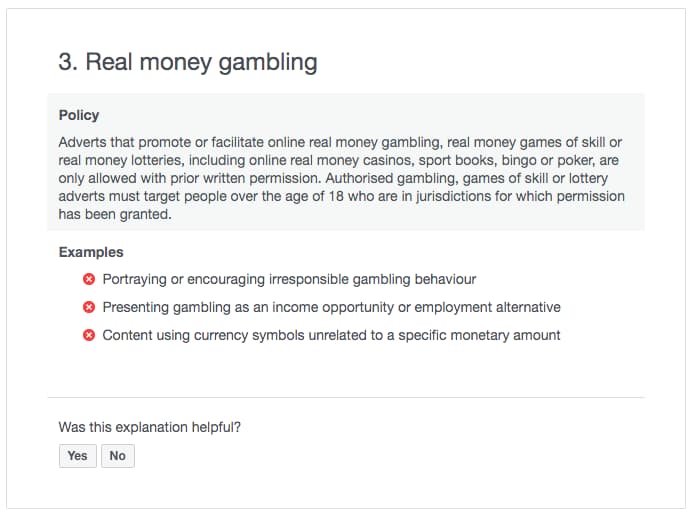The width and height of the screenshot is (692, 519).
Task: Click the red X icon beside income opportunity example
Action: click(x=89, y=307)
